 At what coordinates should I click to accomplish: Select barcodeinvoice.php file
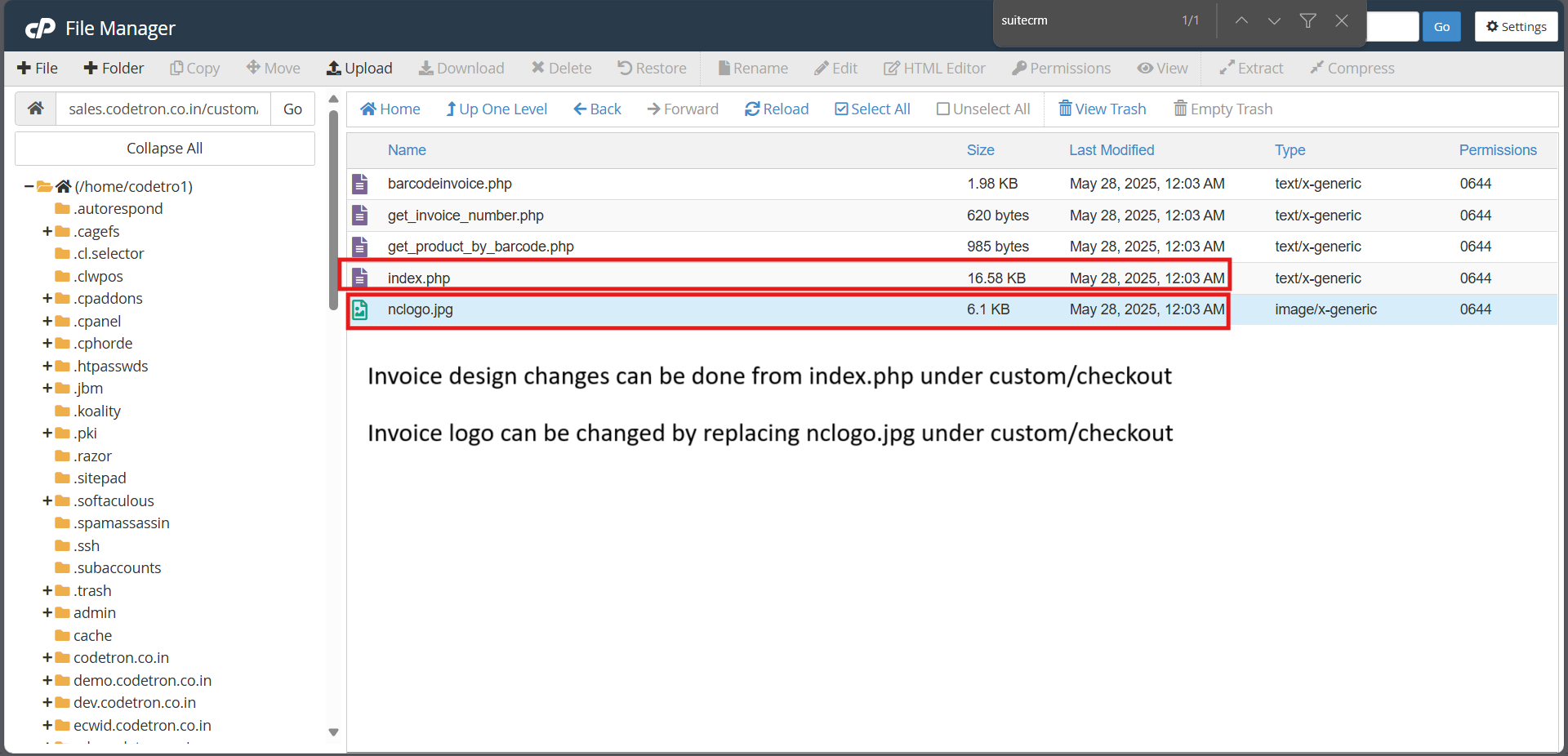[952, 184]
